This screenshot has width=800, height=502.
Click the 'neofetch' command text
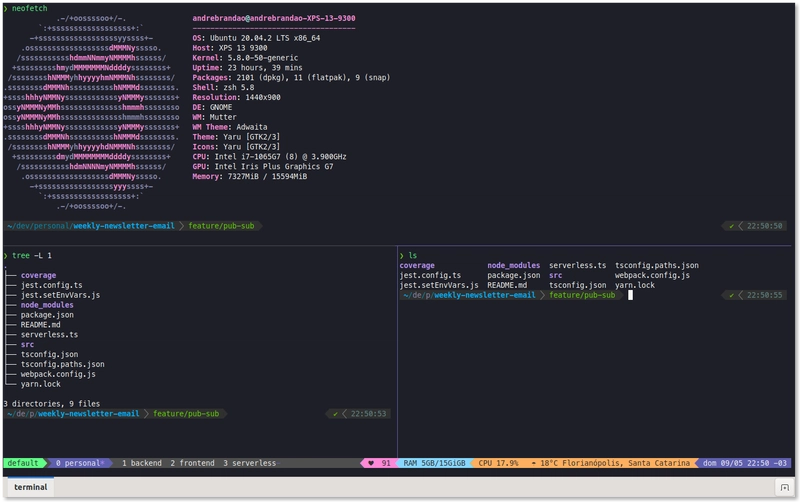(x=30, y=8)
